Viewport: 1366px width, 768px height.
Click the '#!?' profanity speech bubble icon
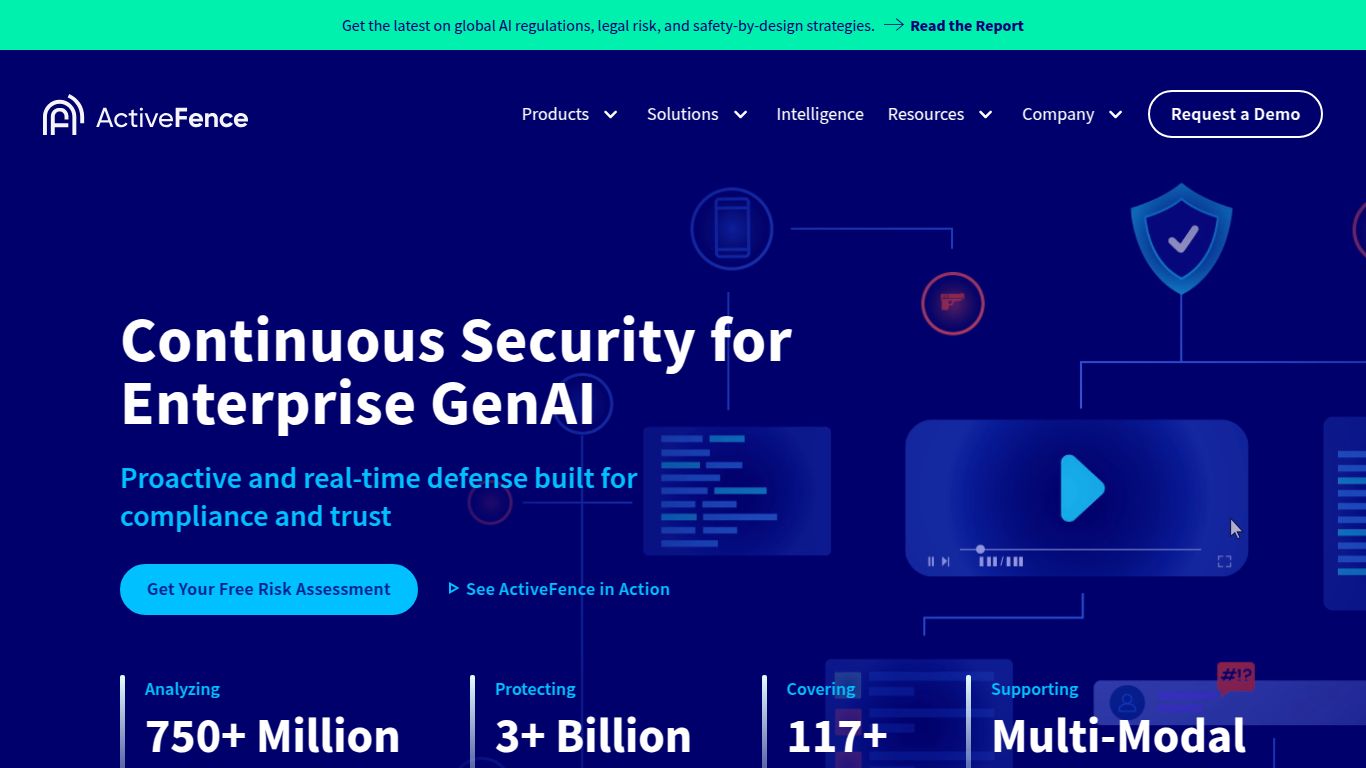click(1237, 678)
